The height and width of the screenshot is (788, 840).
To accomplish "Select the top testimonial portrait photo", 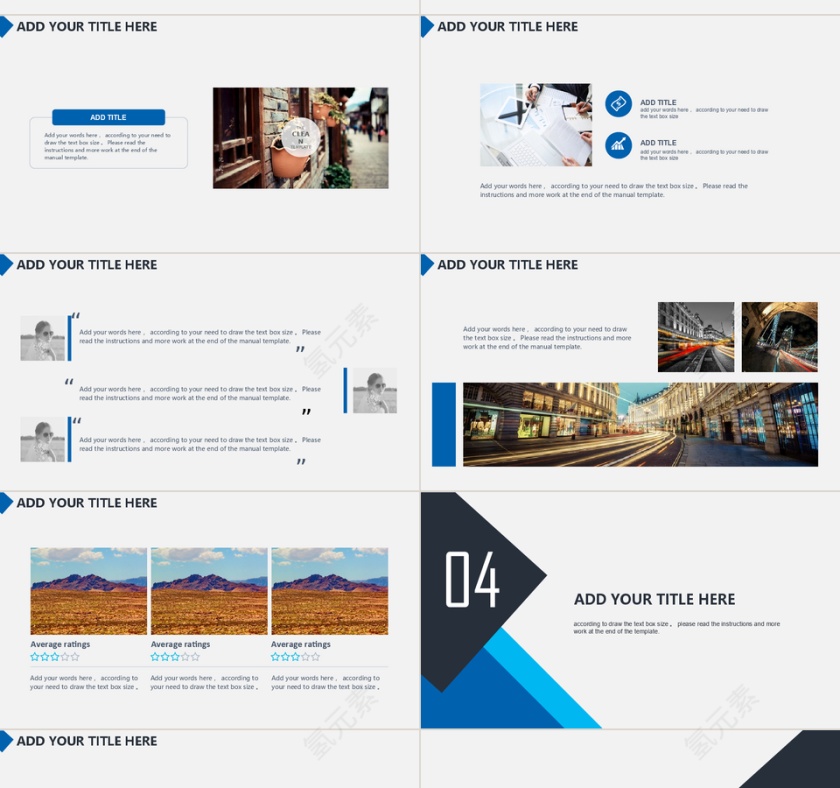I will (x=43, y=339).
